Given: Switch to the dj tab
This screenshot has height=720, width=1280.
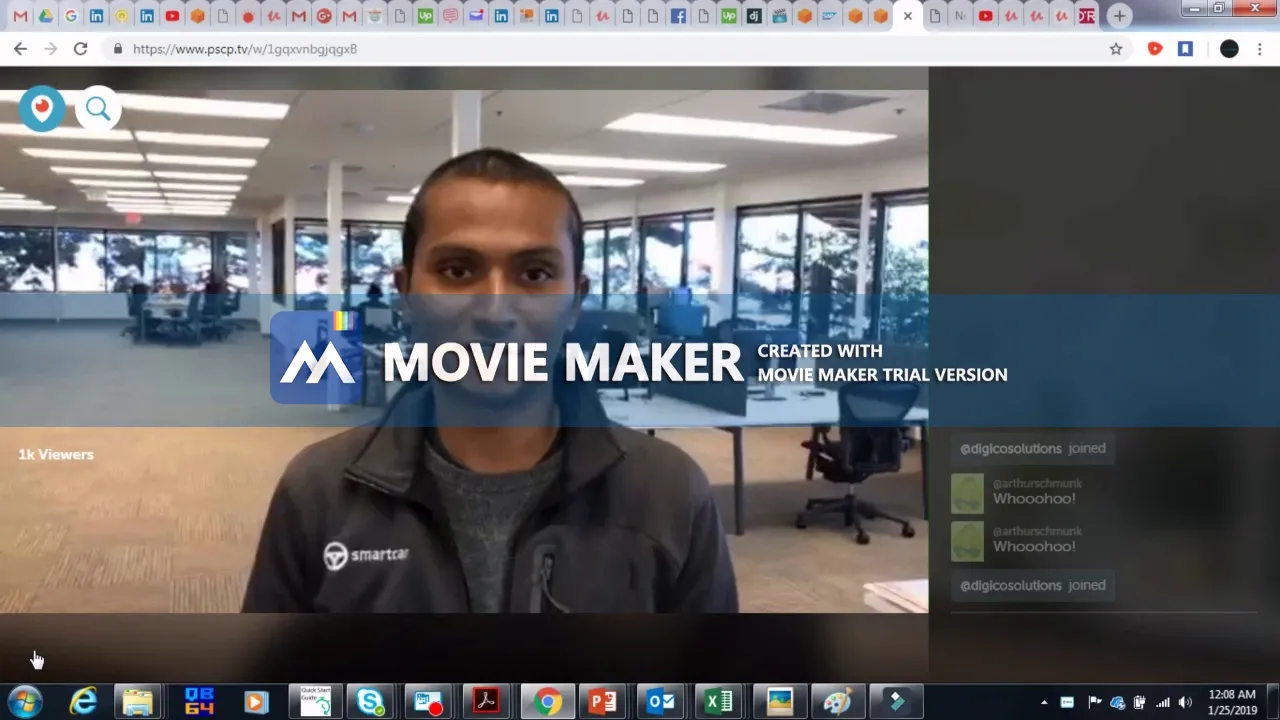Looking at the screenshot, I should pos(754,16).
